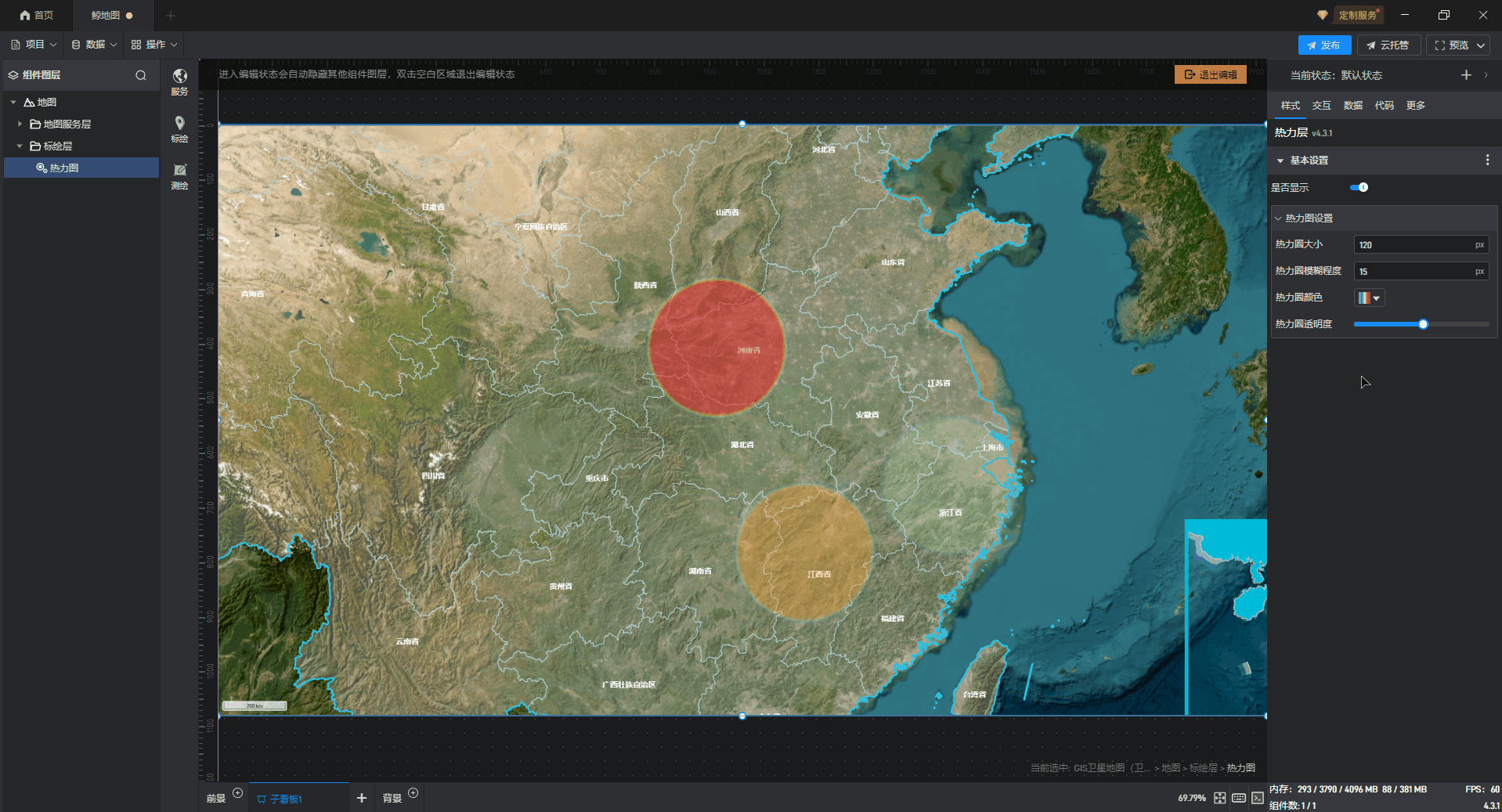Click the 背景 label

click(392, 799)
